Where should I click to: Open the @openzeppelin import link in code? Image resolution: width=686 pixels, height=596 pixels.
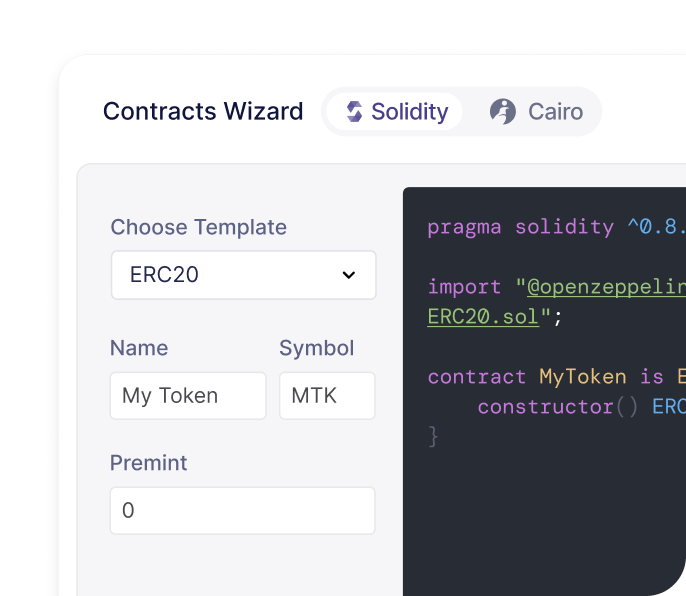pos(606,287)
